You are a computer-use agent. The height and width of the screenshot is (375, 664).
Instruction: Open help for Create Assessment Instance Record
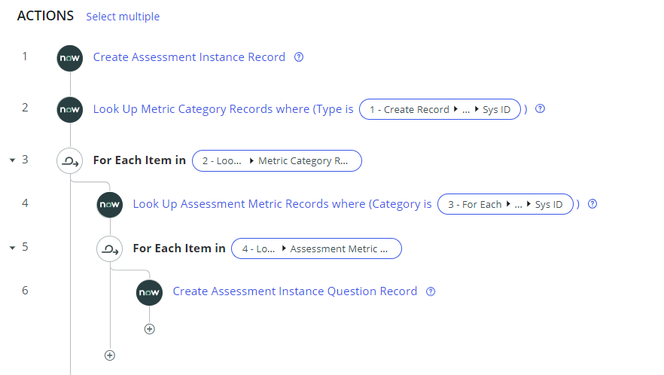(299, 57)
